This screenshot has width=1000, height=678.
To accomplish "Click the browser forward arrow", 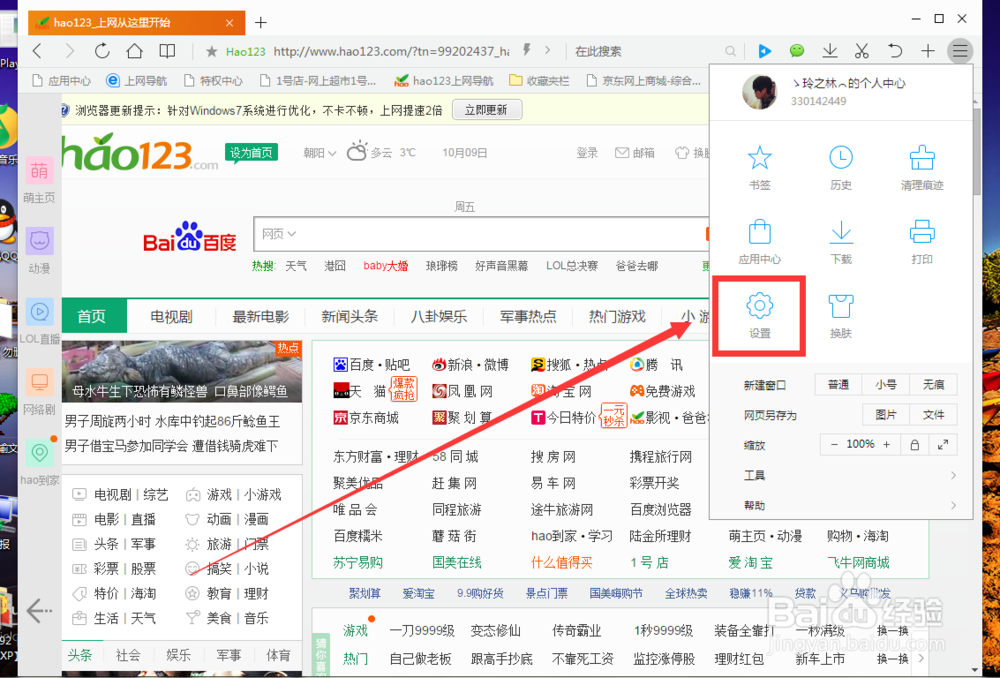I will 70,51.
